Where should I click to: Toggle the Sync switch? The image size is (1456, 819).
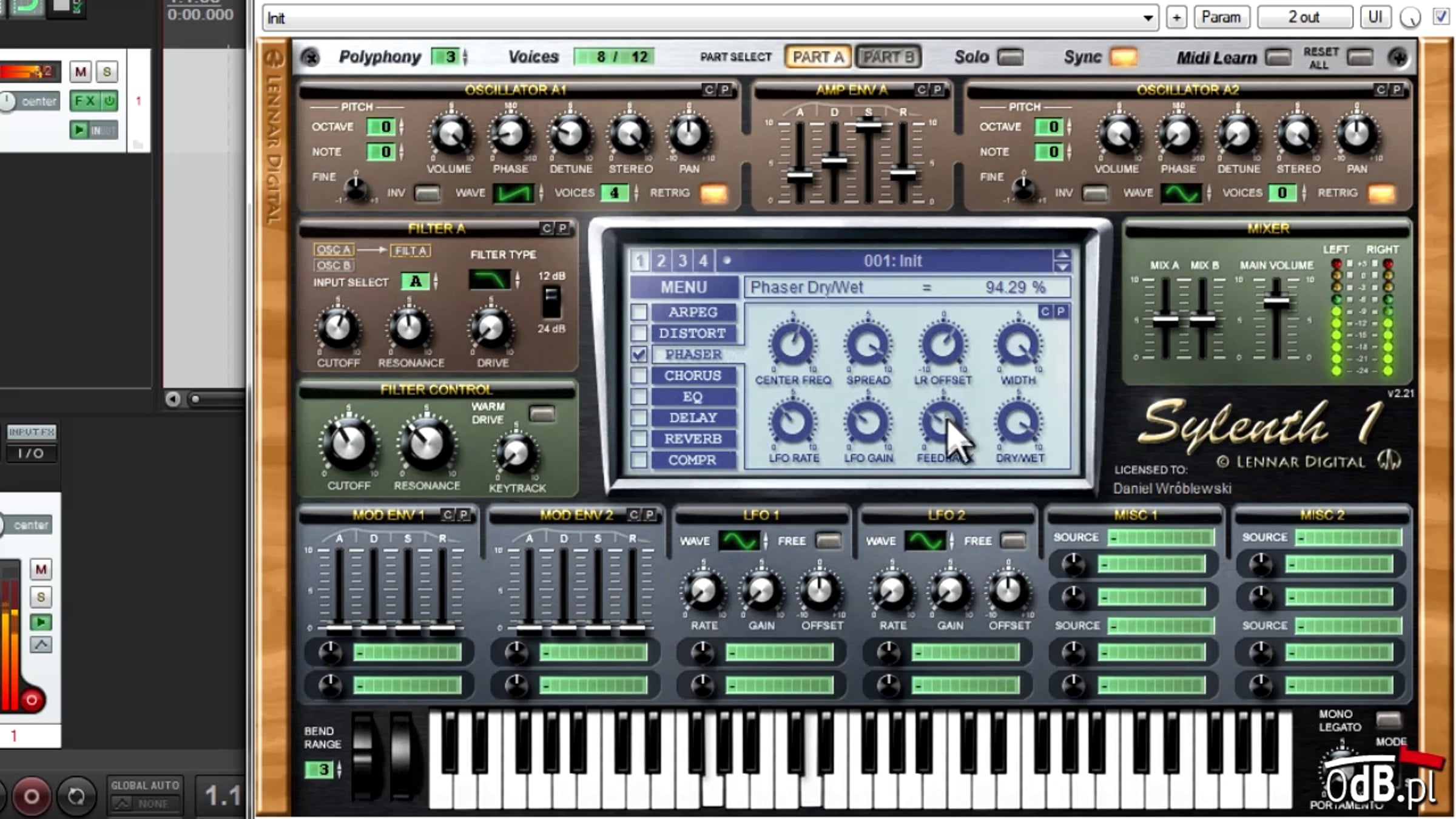(x=1123, y=57)
